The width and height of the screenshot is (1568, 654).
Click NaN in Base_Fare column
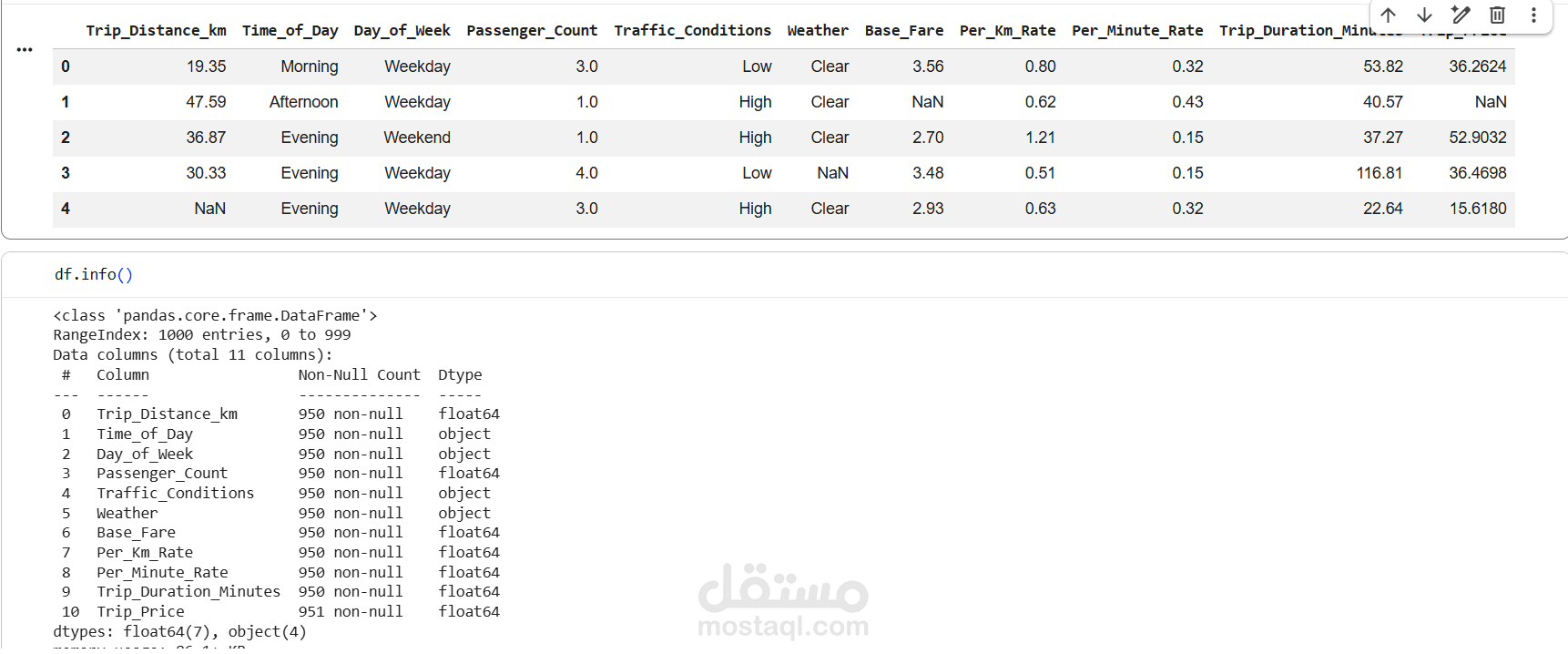pos(928,102)
